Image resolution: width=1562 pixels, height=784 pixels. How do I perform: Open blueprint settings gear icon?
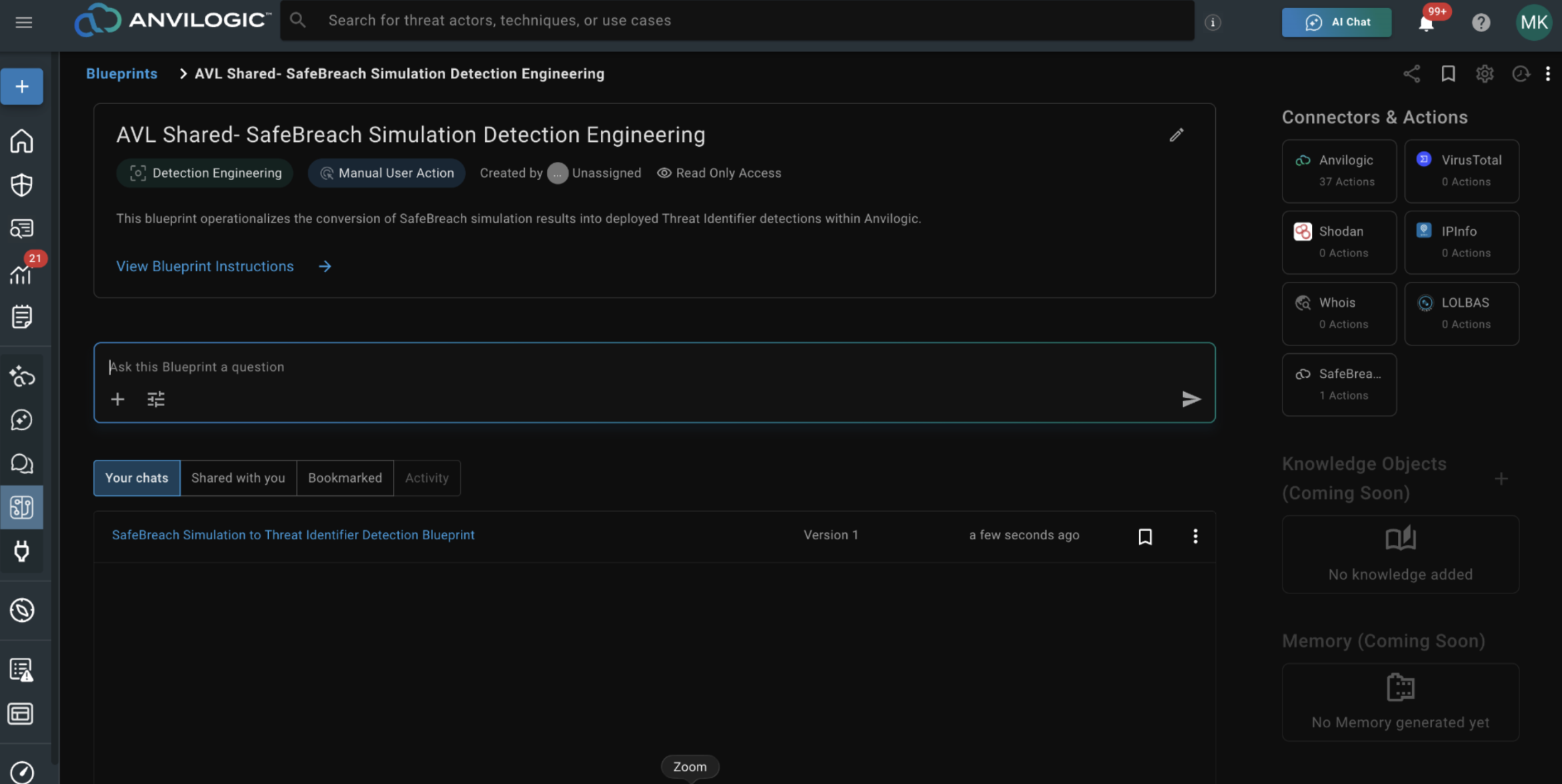point(1484,73)
